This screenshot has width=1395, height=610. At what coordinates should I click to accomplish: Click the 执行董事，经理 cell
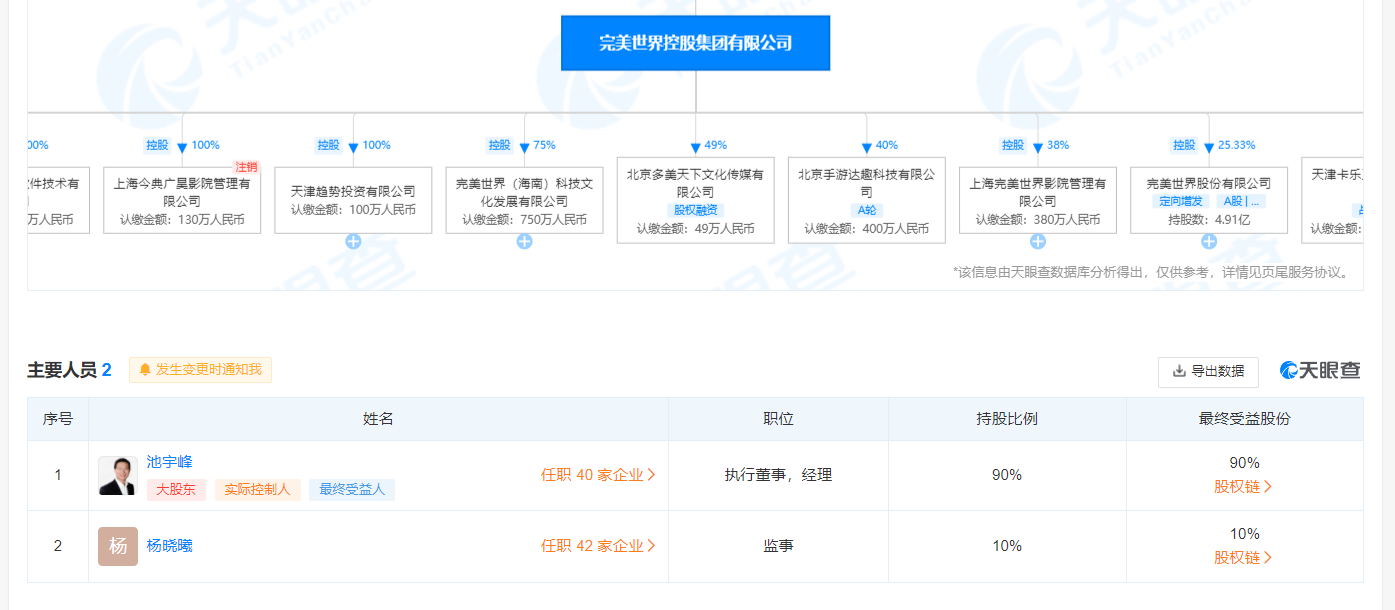[x=778, y=475]
